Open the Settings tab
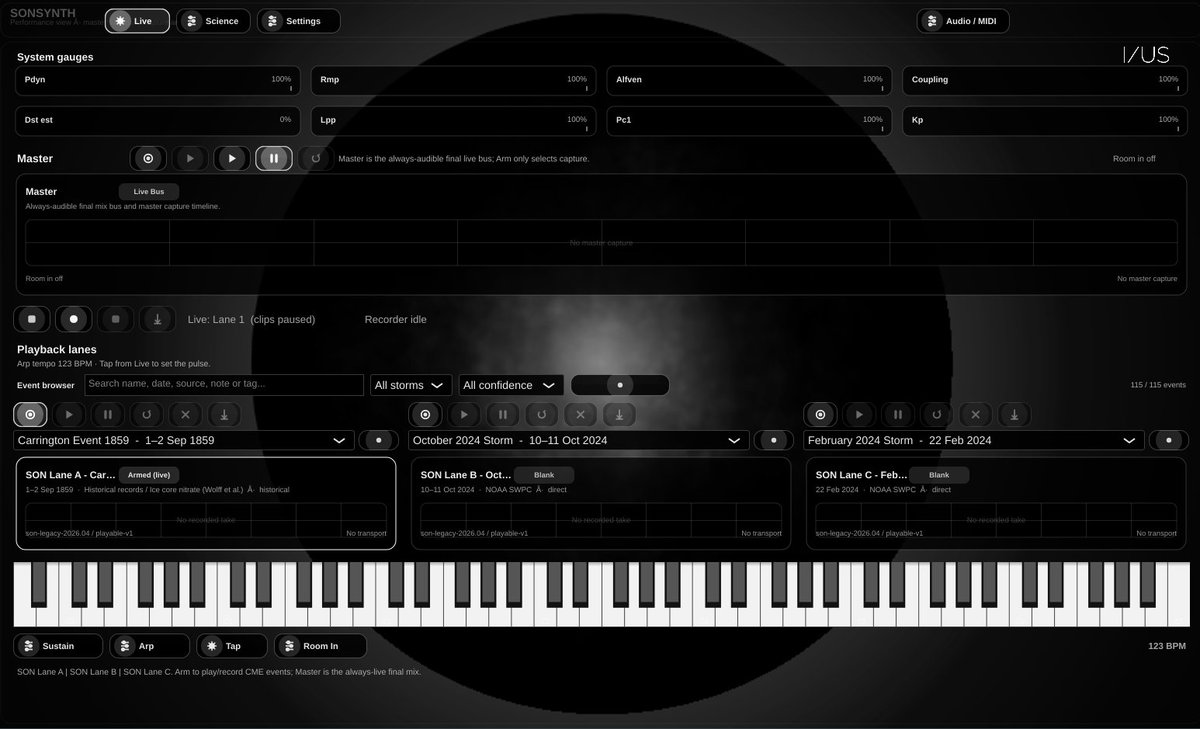This screenshot has width=1200, height=729. [298, 21]
